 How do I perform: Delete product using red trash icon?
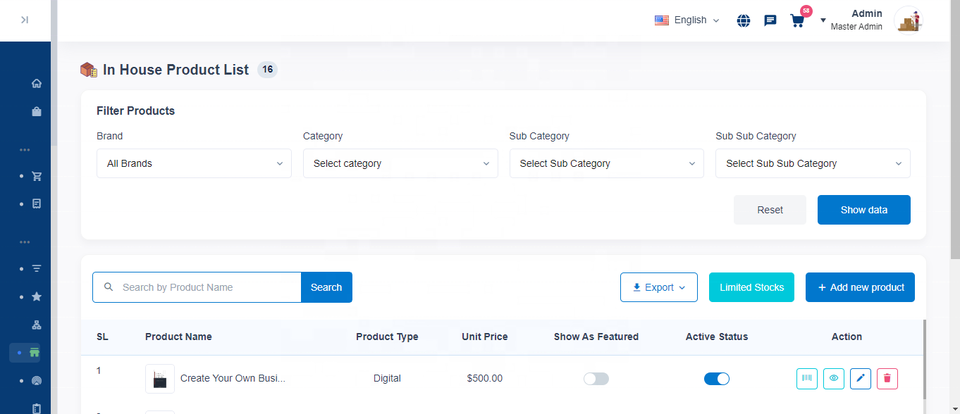click(887, 379)
